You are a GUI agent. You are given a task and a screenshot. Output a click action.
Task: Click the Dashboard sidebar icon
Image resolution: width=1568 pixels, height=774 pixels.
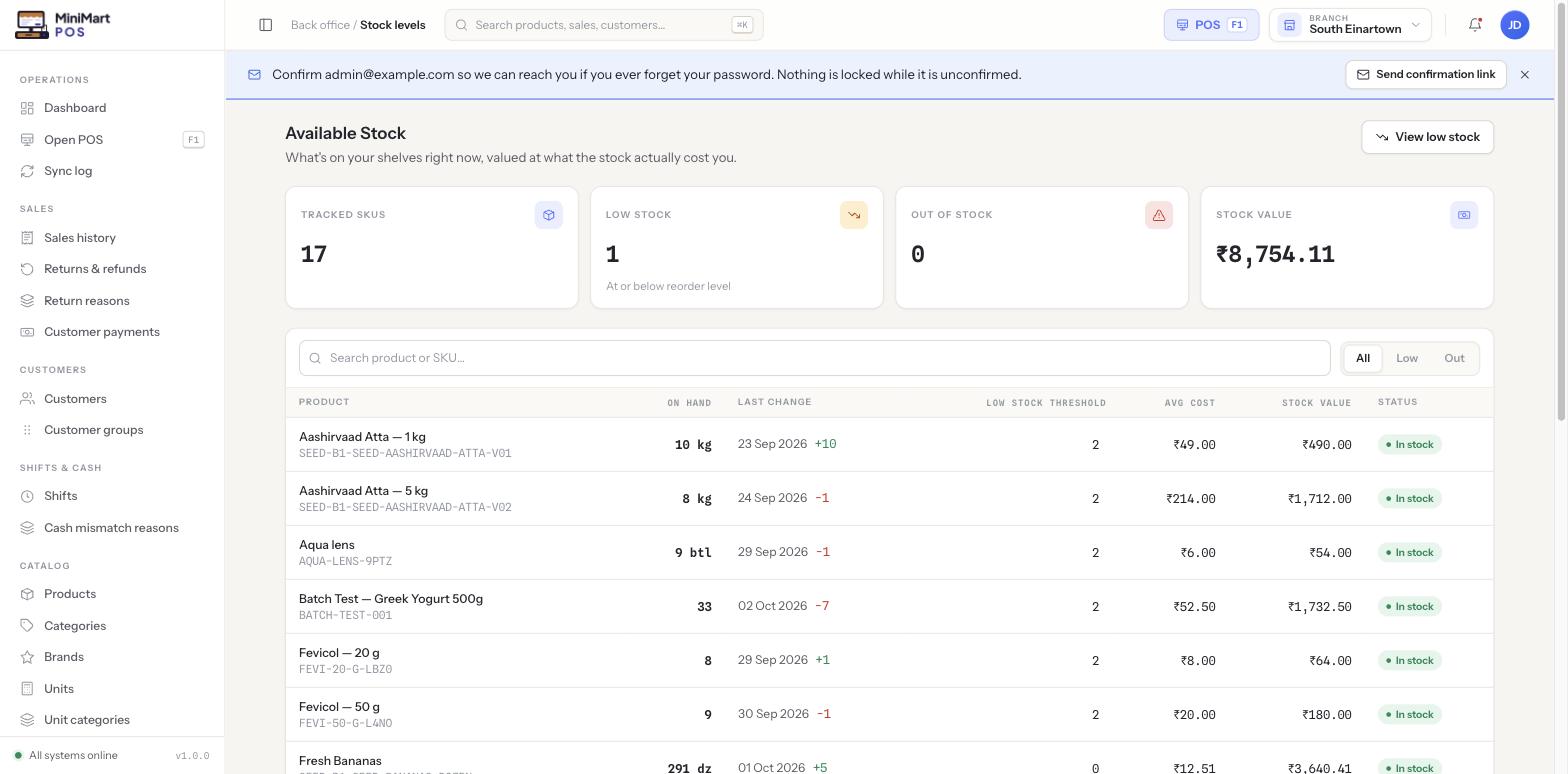pyautogui.click(x=27, y=108)
